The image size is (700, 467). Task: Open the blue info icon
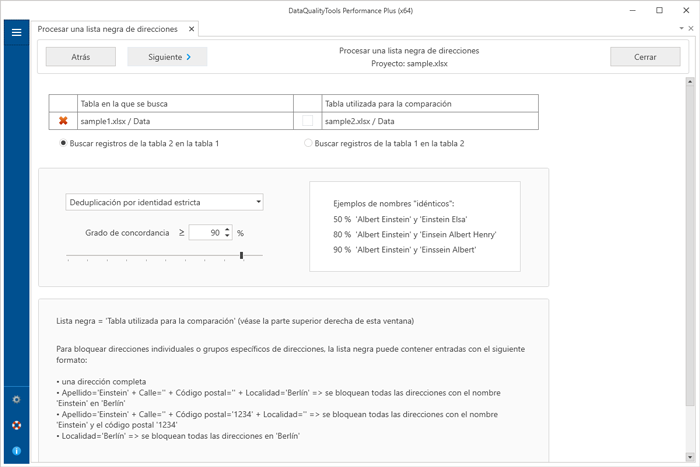pyautogui.click(x=17, y=451)
